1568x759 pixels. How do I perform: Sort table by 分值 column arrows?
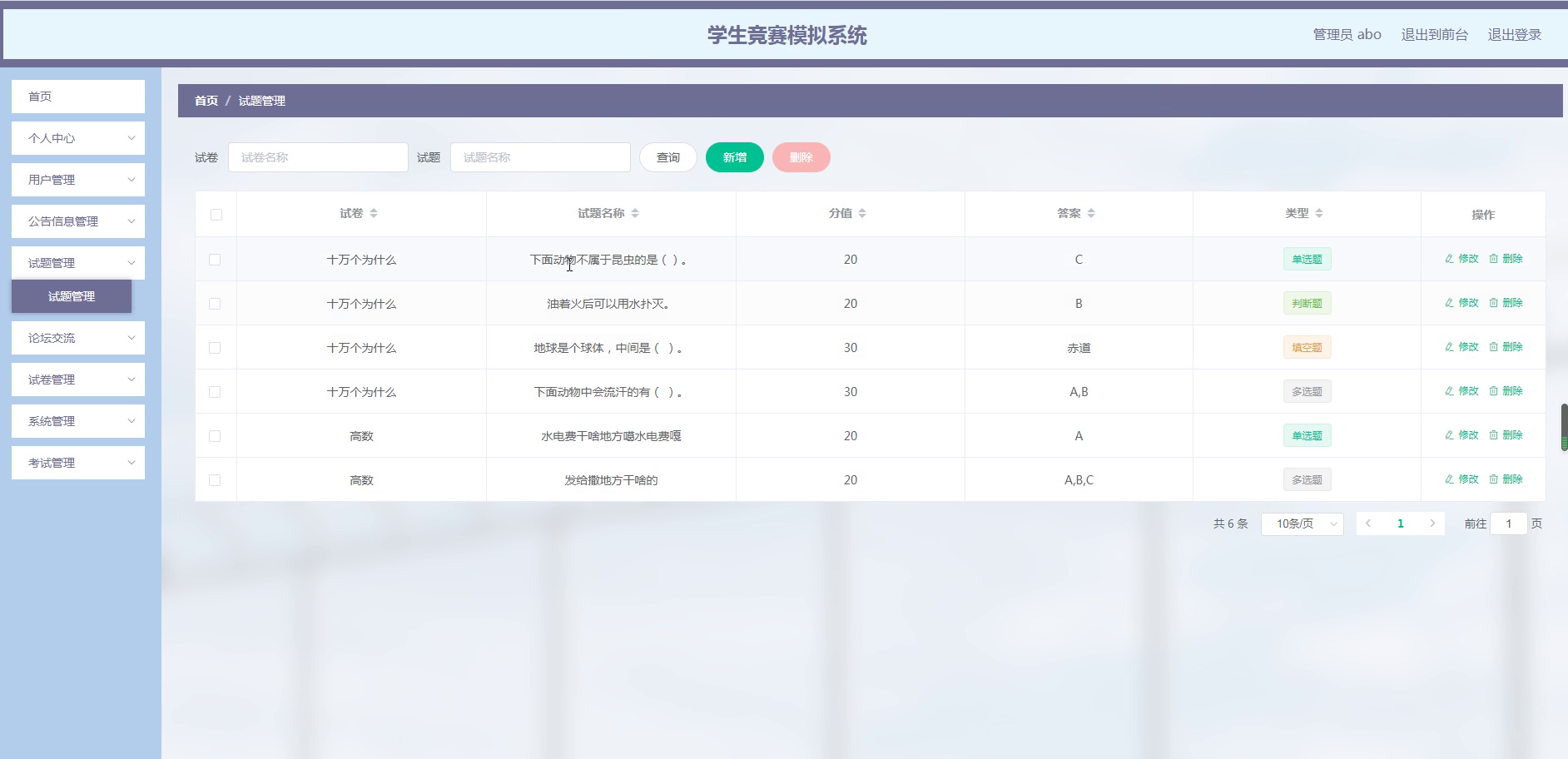[862, 214]
